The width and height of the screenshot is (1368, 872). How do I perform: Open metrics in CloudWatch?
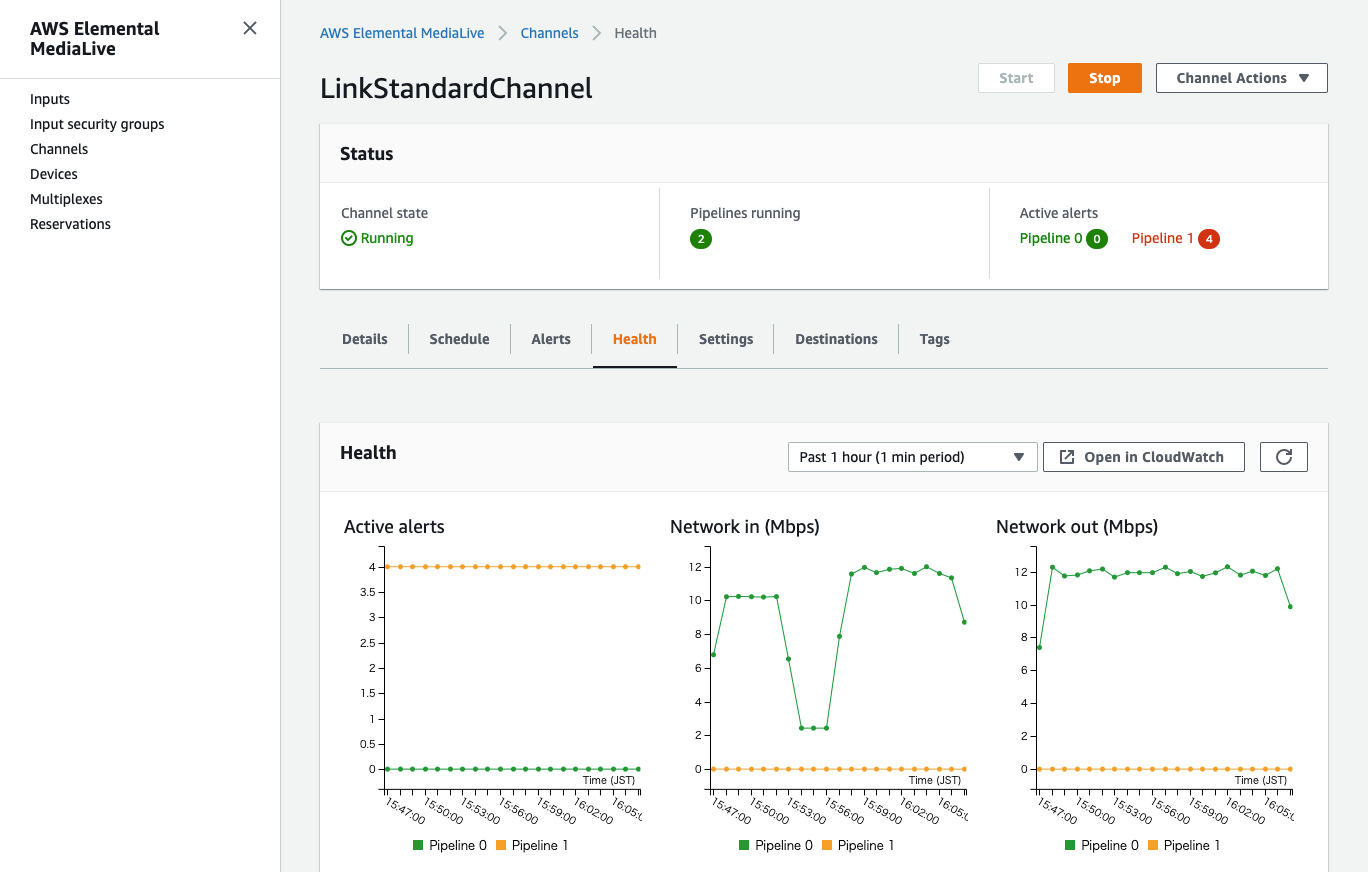click(1143, 457)
